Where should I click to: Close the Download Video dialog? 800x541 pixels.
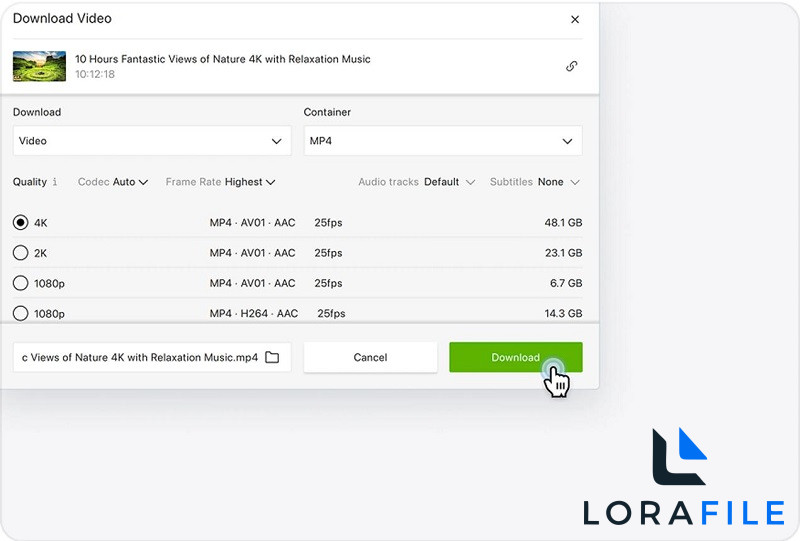click(x=575, y=19)
